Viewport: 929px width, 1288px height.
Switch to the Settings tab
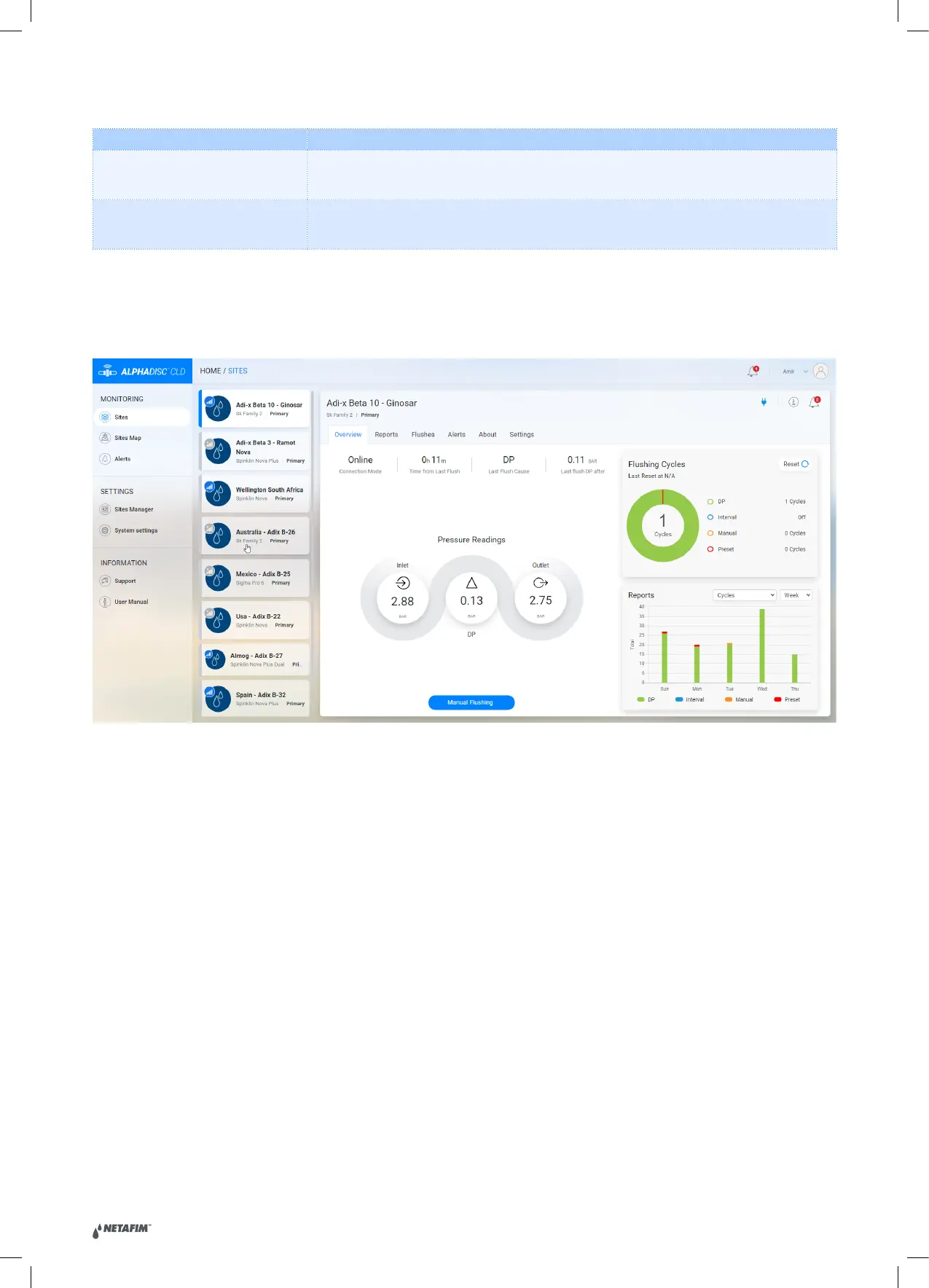point(522,434)
